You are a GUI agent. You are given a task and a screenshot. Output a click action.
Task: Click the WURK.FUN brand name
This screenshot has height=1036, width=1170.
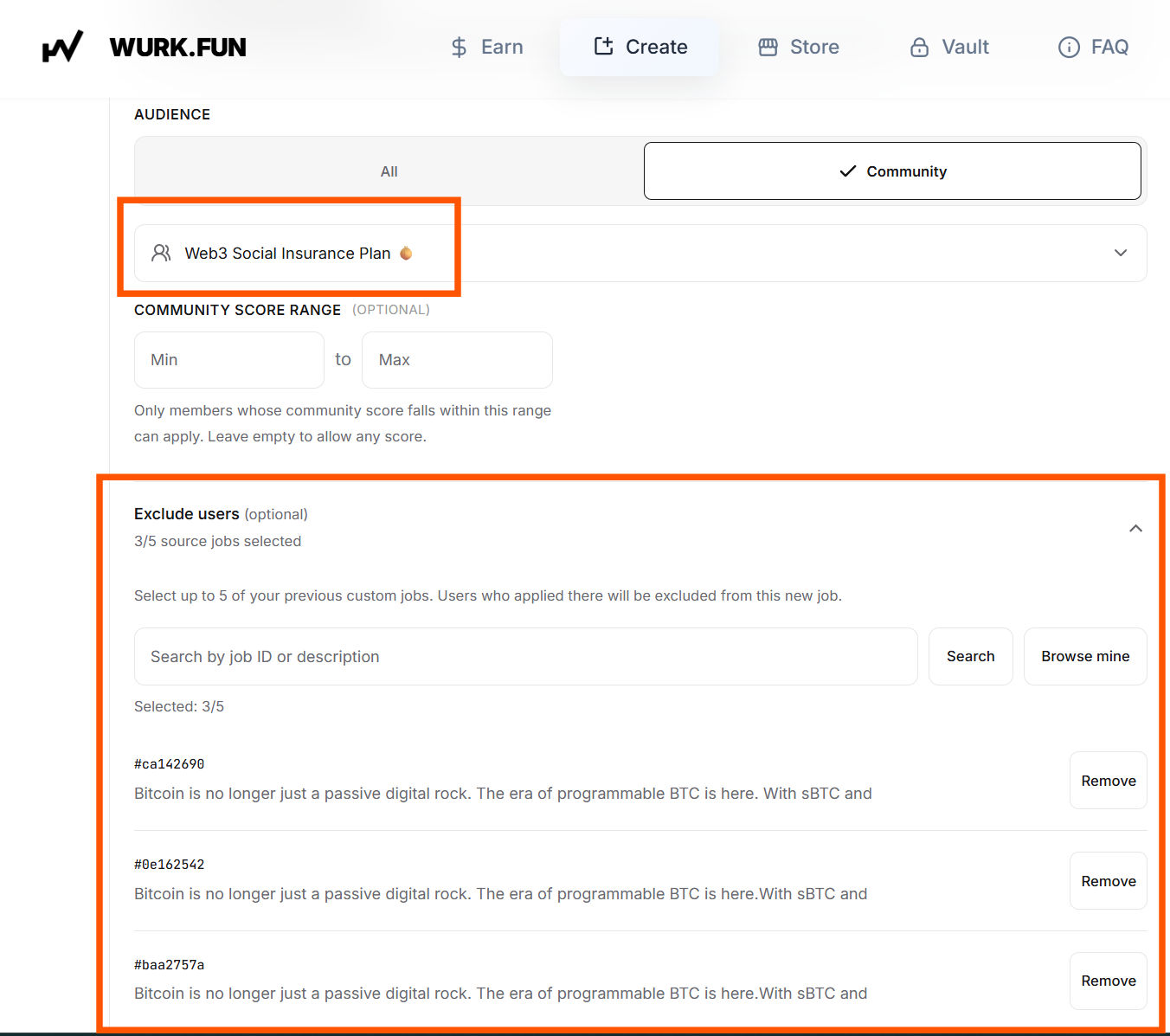pos(178,47)
